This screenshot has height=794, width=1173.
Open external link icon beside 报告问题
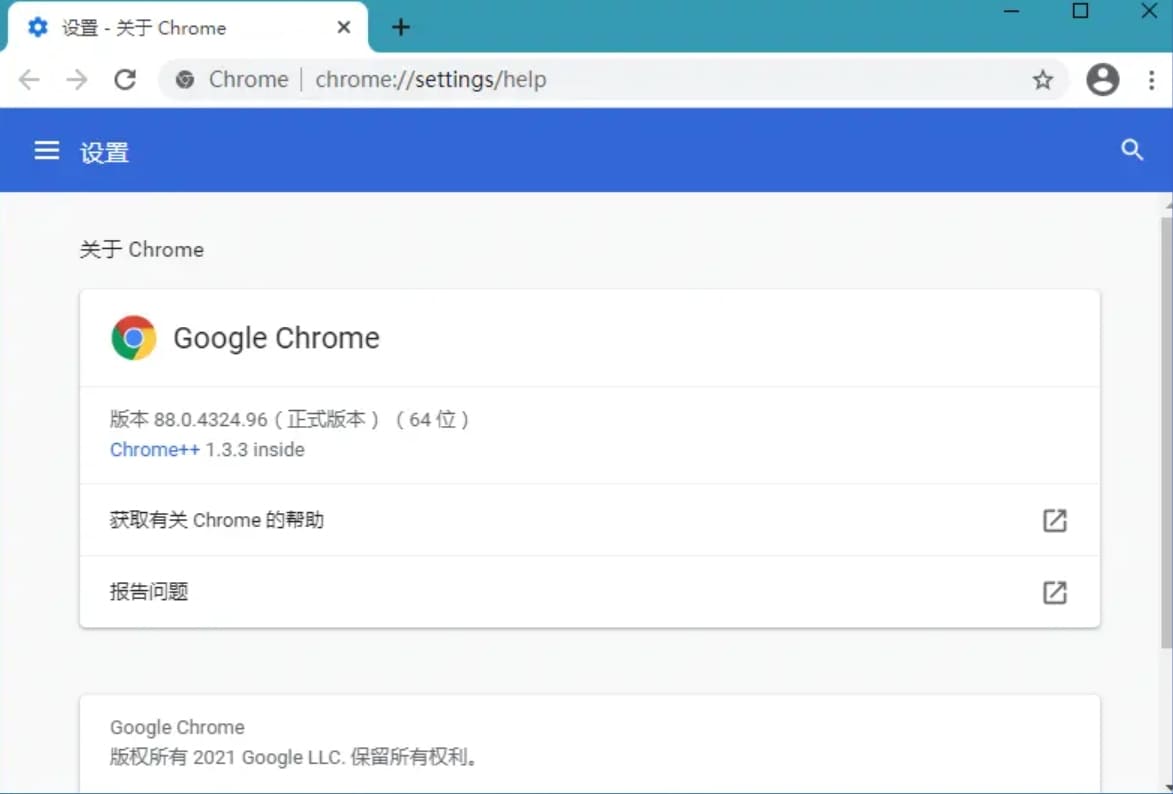1054,592
